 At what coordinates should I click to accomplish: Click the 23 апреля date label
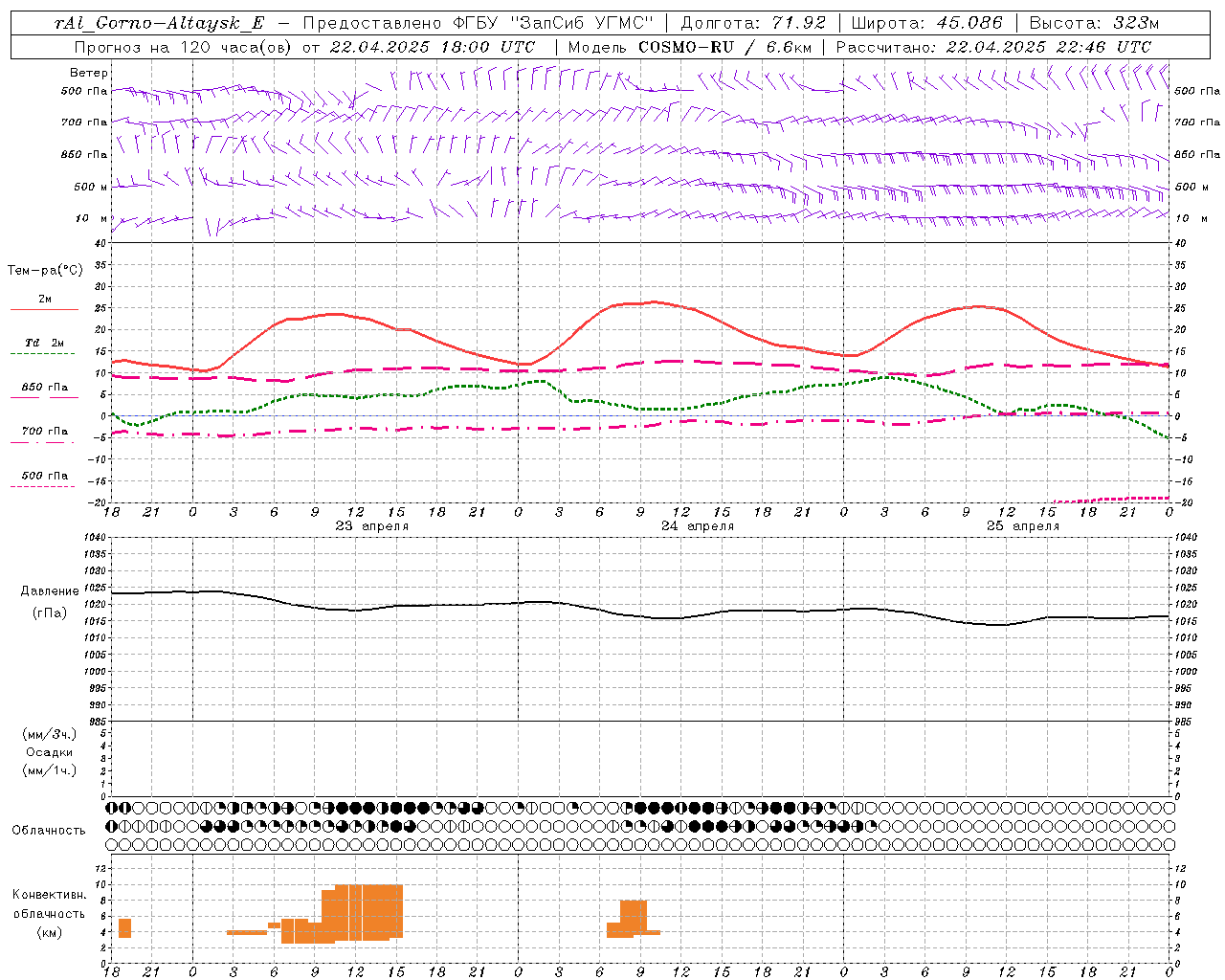372,526
